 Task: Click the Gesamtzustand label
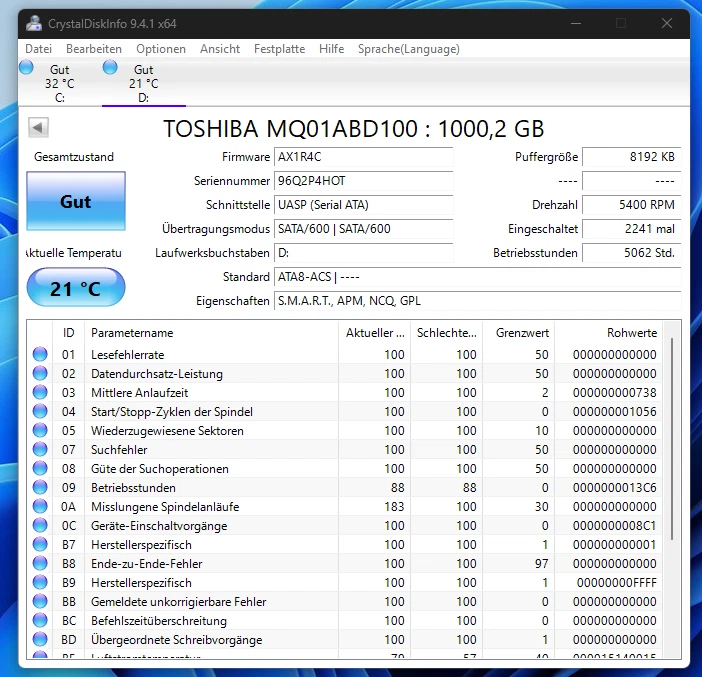coord(74,157)
